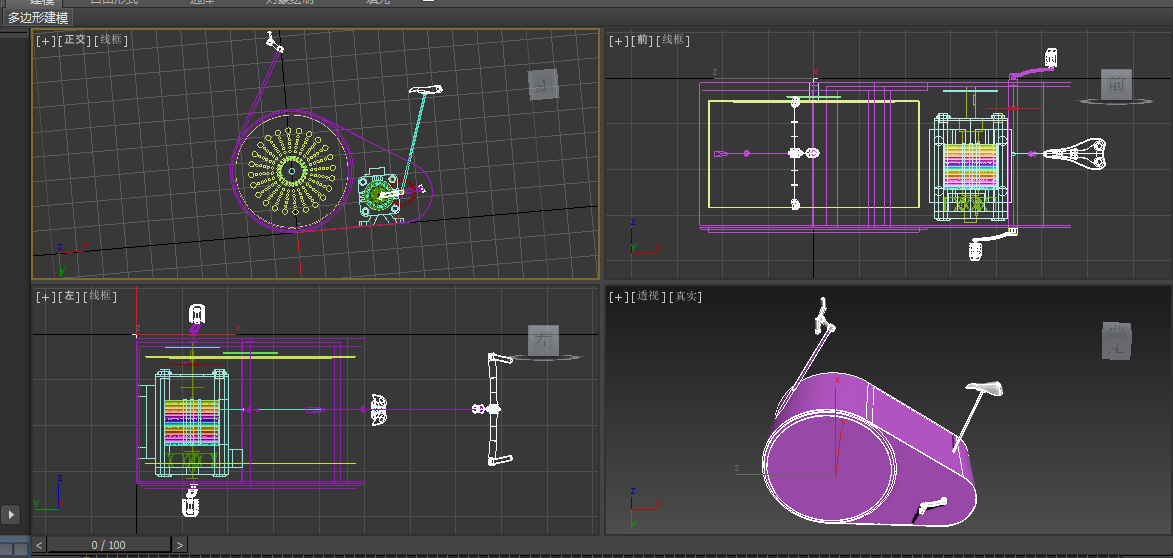Image resolution: width=1173 pixels, height=558 pixels.
Task: Select the saddle seat in the 透视 viewport
Action: click(x=984, y=387)
